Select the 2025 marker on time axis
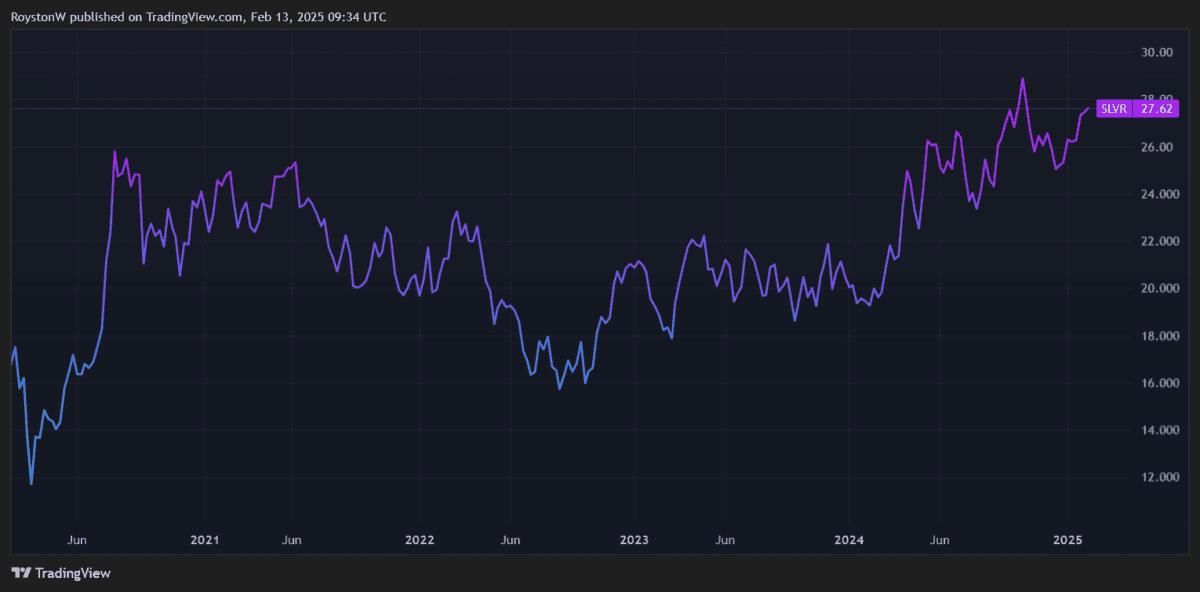1200x592 pixels. [1068, 540]
